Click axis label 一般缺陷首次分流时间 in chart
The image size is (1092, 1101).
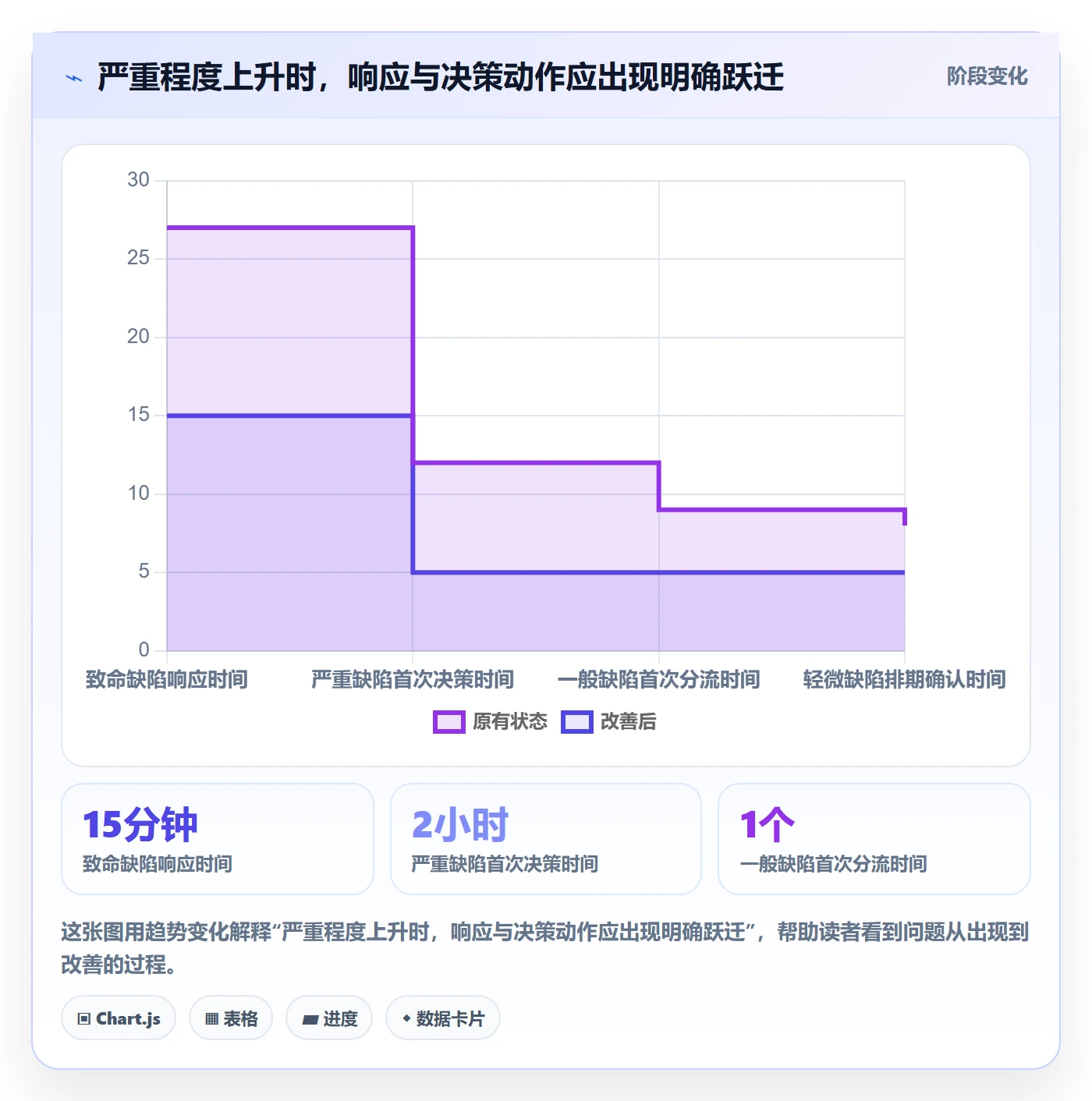click(x=659, y=679)
